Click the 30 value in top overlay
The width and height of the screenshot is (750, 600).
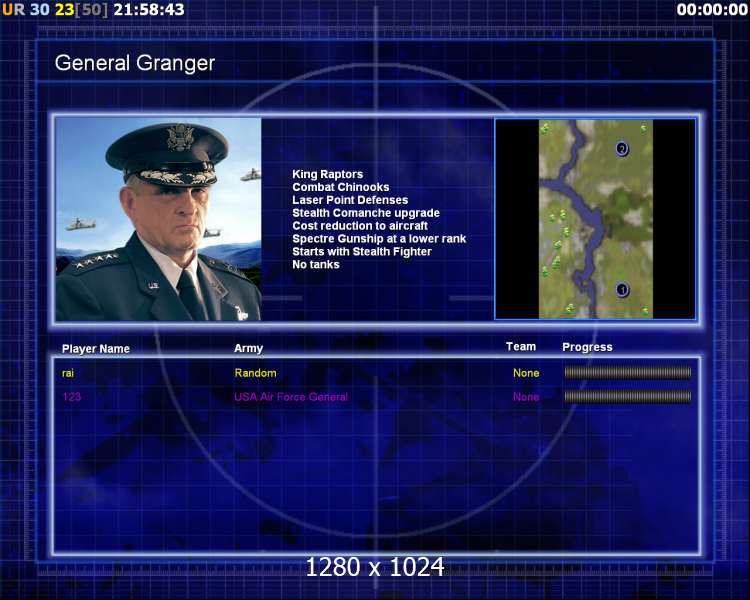(x=40, y=10)
